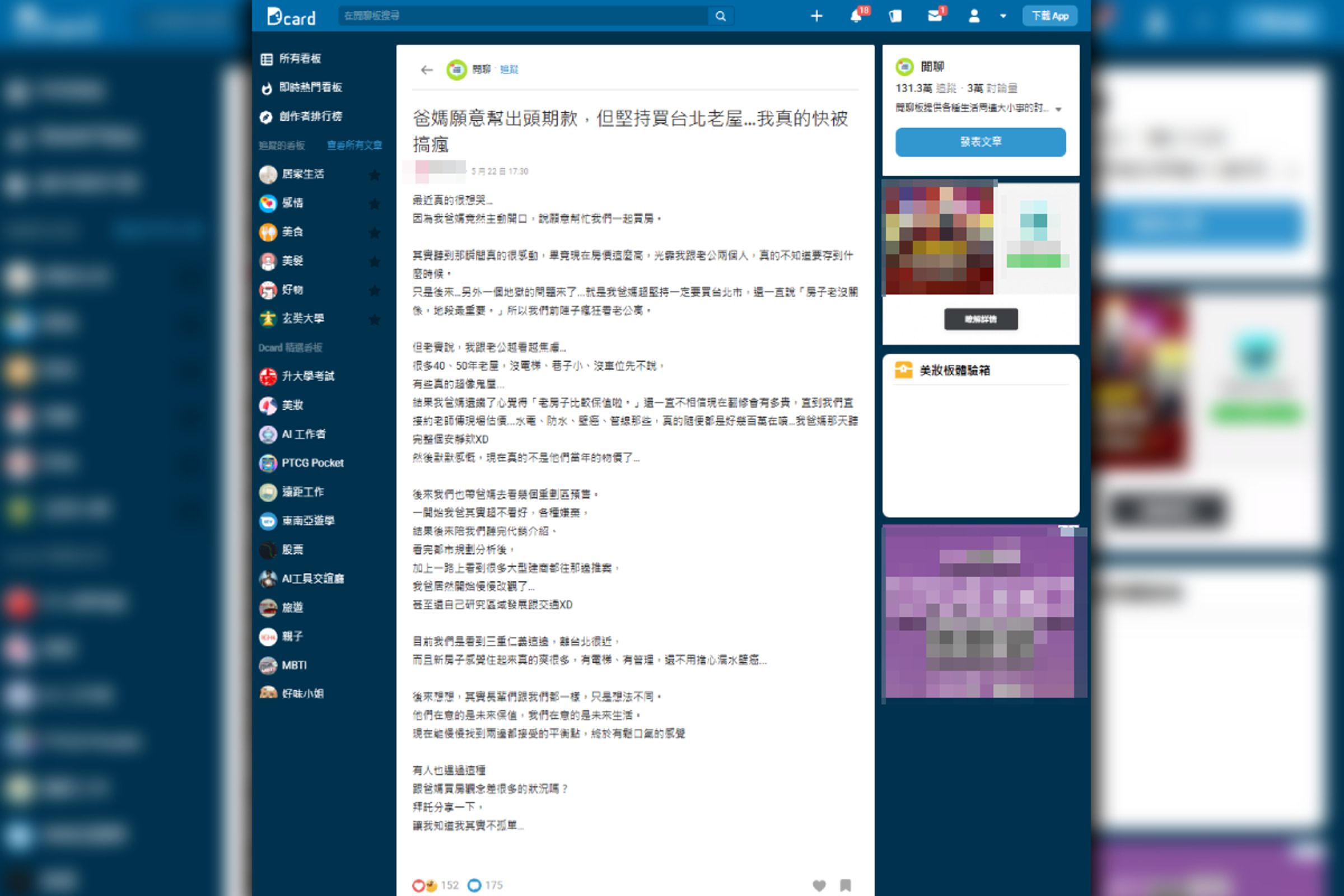Open the MBTI board
1344x896 pixels.
[x=283, y=666]
